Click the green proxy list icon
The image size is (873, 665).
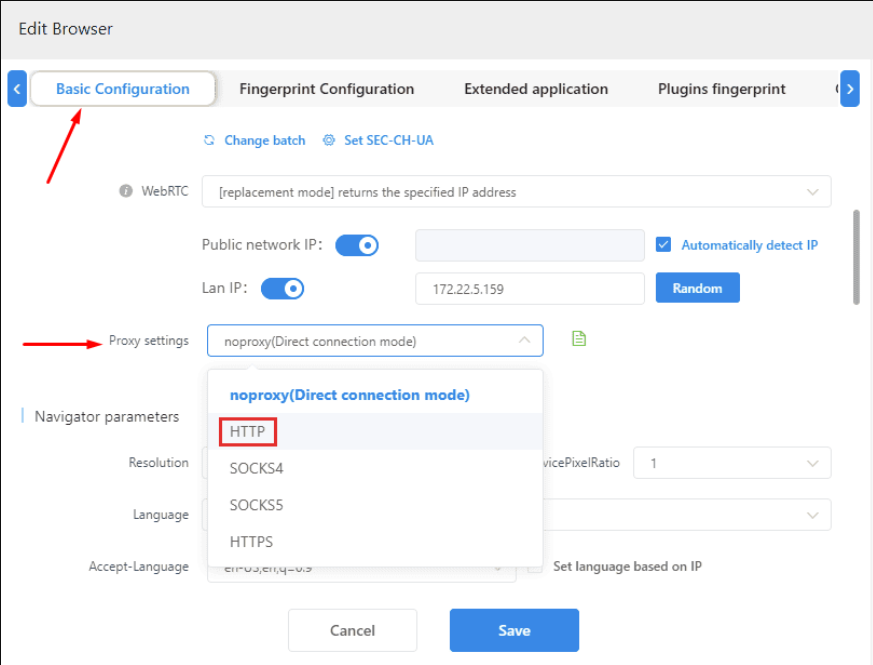coord(578,340)
